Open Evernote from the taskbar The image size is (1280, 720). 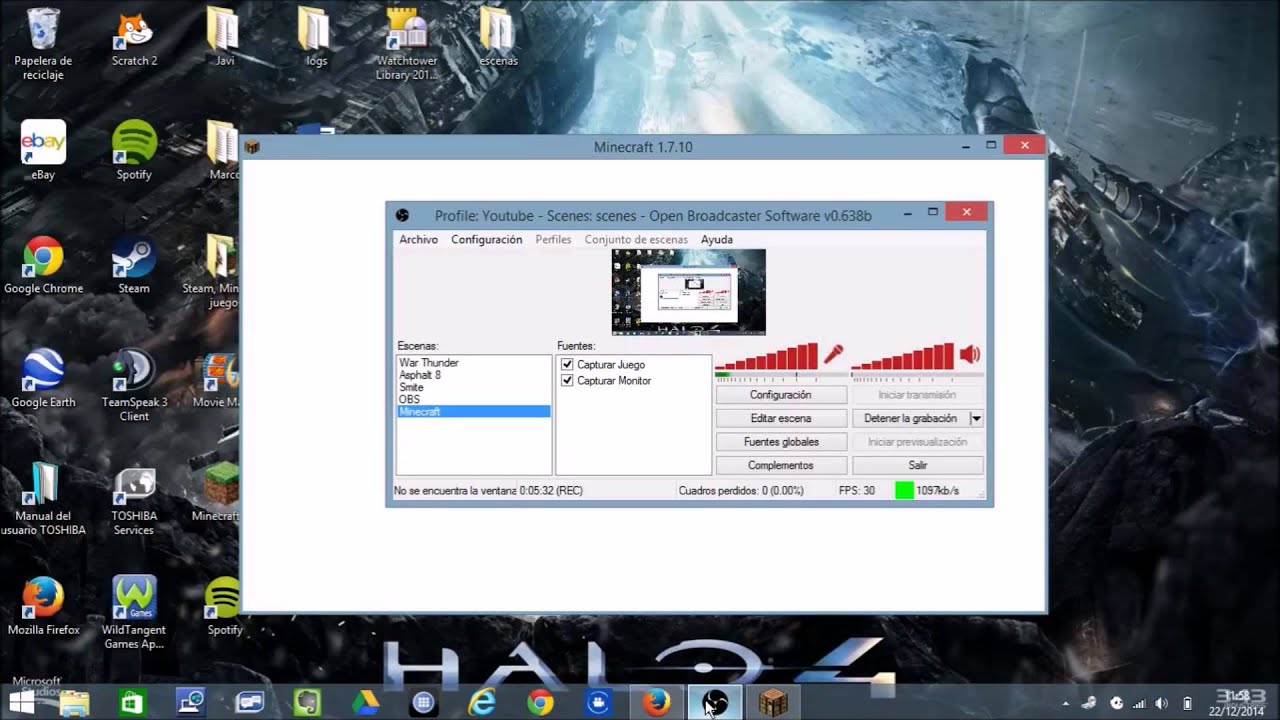pos(307,703)
